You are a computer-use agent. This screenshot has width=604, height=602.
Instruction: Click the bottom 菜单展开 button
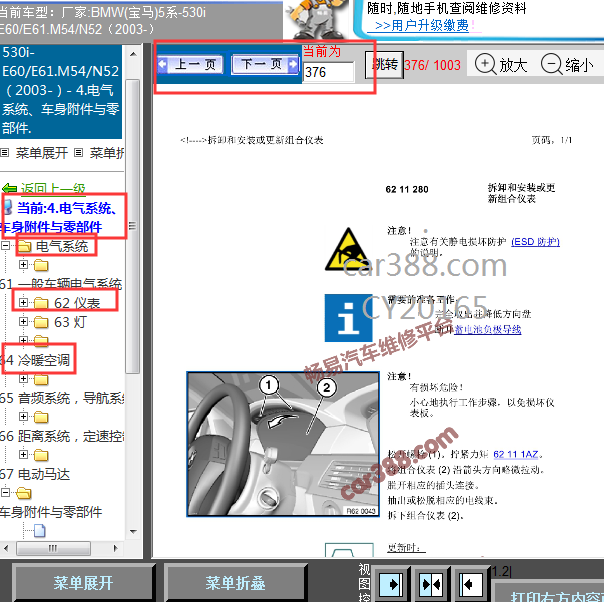point(83,583)
